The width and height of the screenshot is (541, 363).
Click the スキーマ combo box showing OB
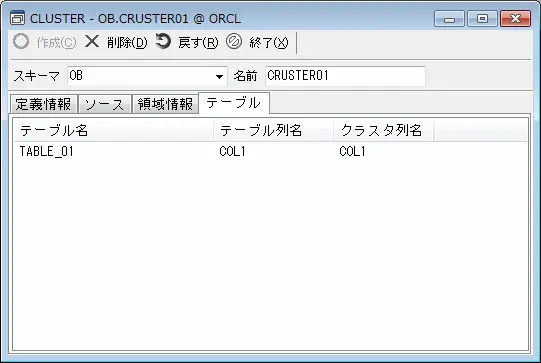pos(147,76)
